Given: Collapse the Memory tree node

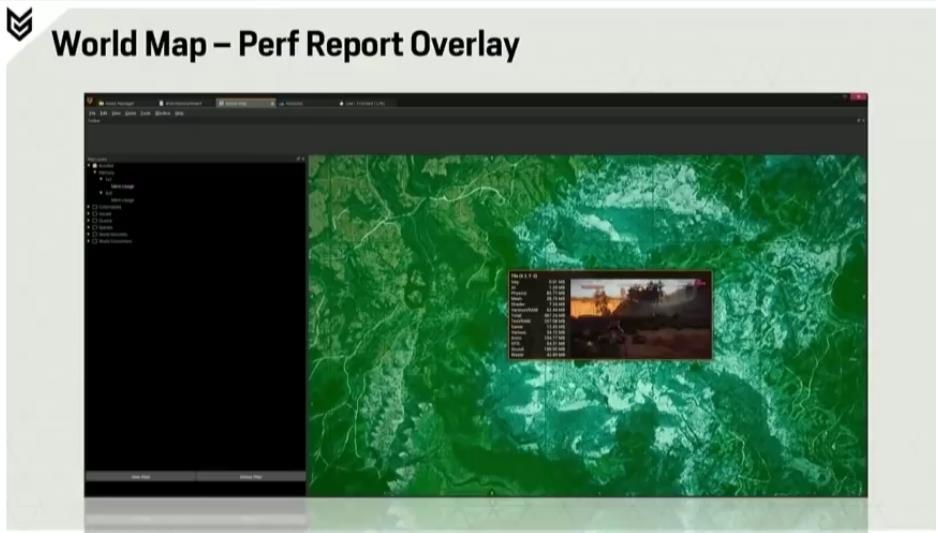Looking at the screenshot, I should point(95,172).
